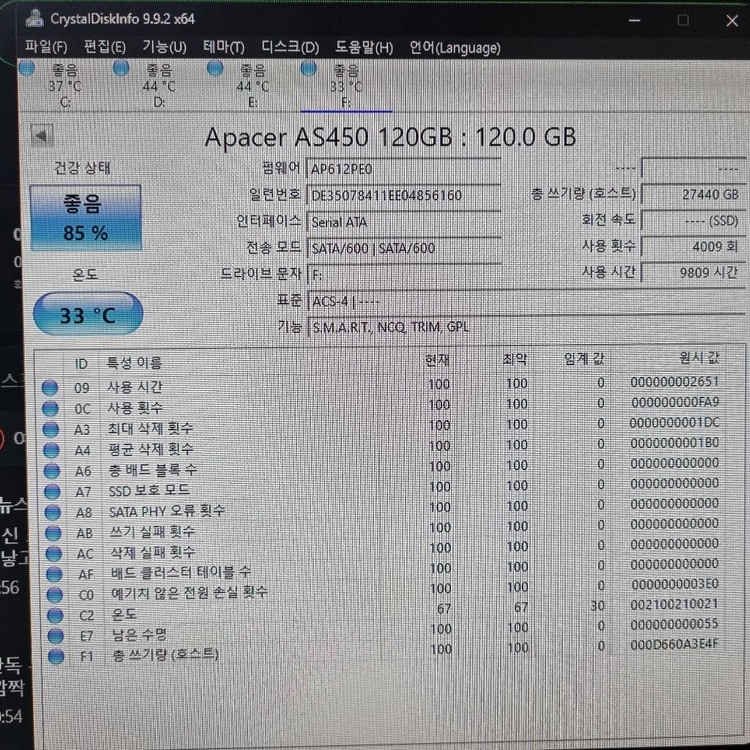The height and width of the screenshot is (750, 750).
Task: Click status icon for attribute 09 사용 시간
Action: pyautogui.click(x=50, y=387)
